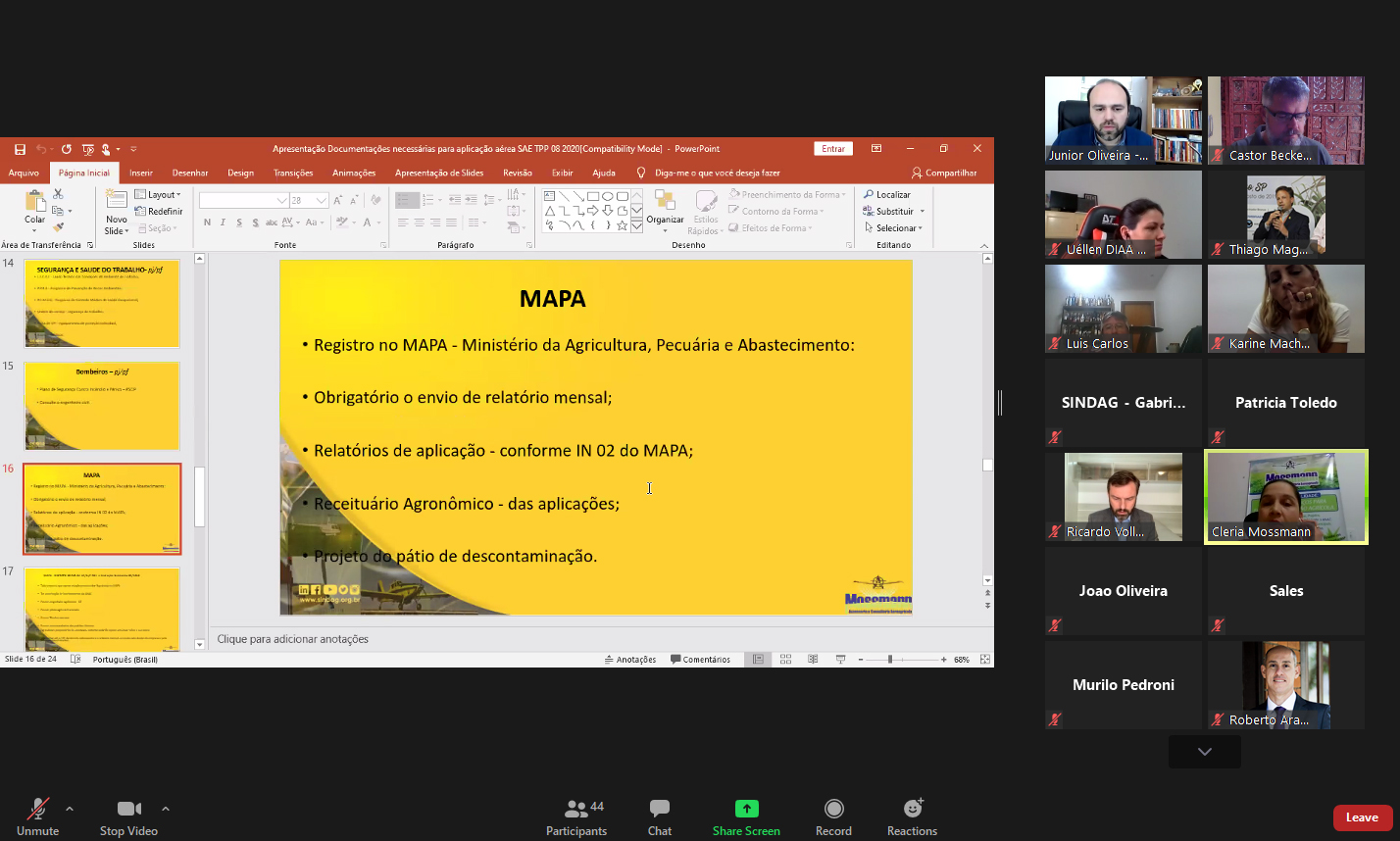
Task: Expand audio options arrow beside Unmute
Action: point(70,809)
